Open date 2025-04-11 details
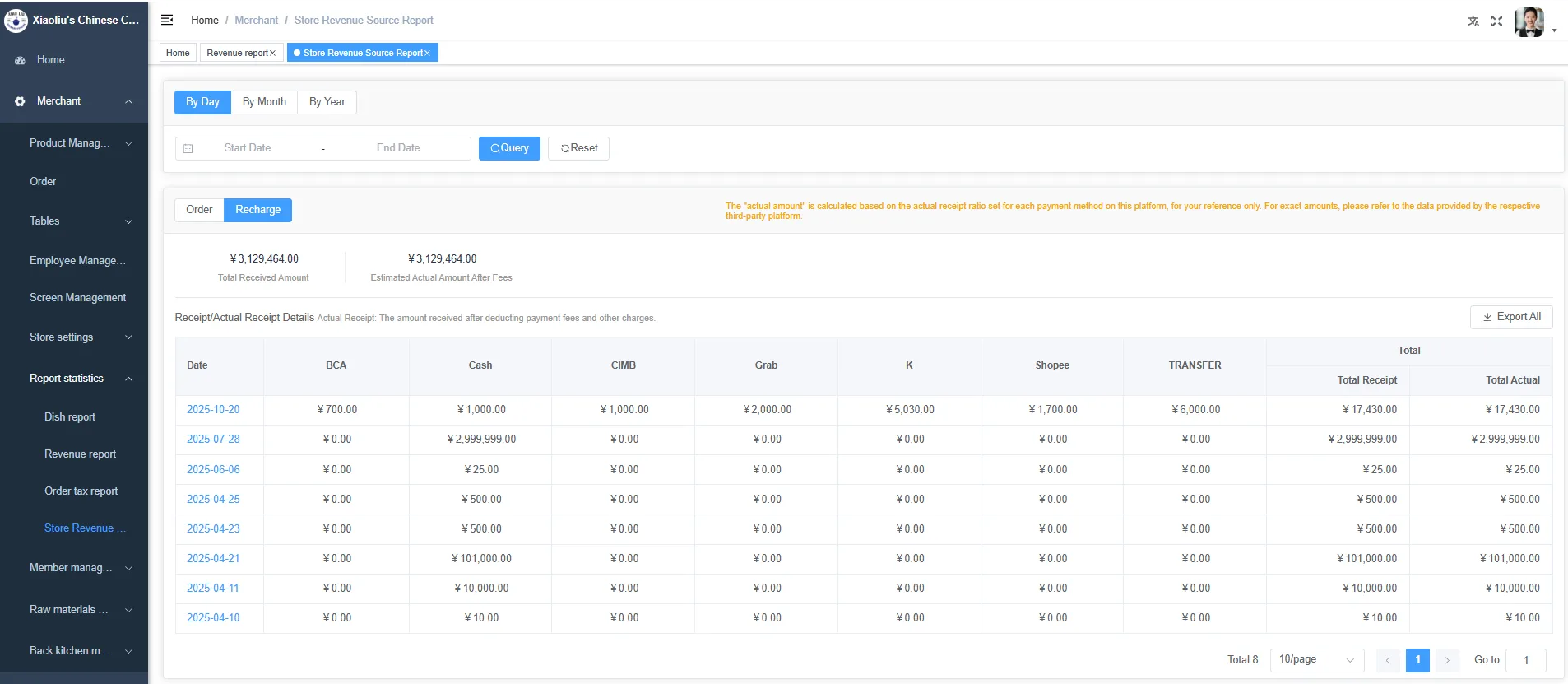The image size is (1568, 684). (213, 589)
